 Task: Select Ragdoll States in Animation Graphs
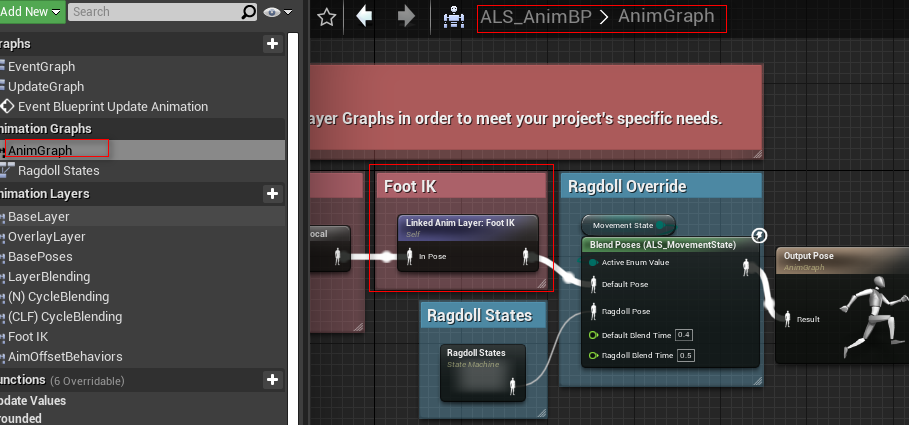58,171
